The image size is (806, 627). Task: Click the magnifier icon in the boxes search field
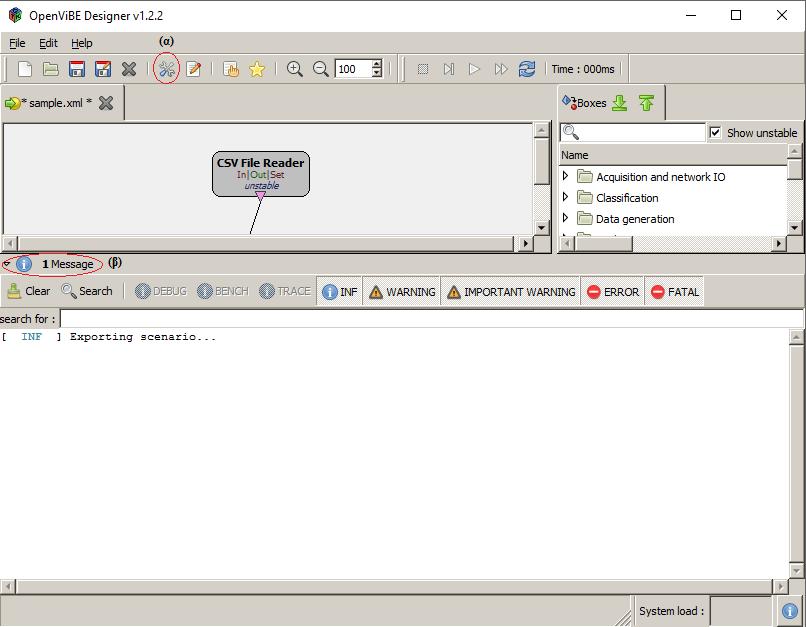pyautogui.click(x=571, y=132)
